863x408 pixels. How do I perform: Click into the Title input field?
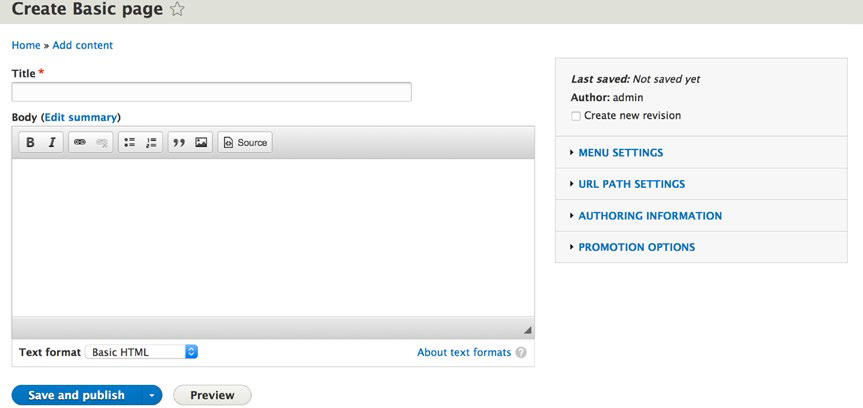tap(211, 92)
